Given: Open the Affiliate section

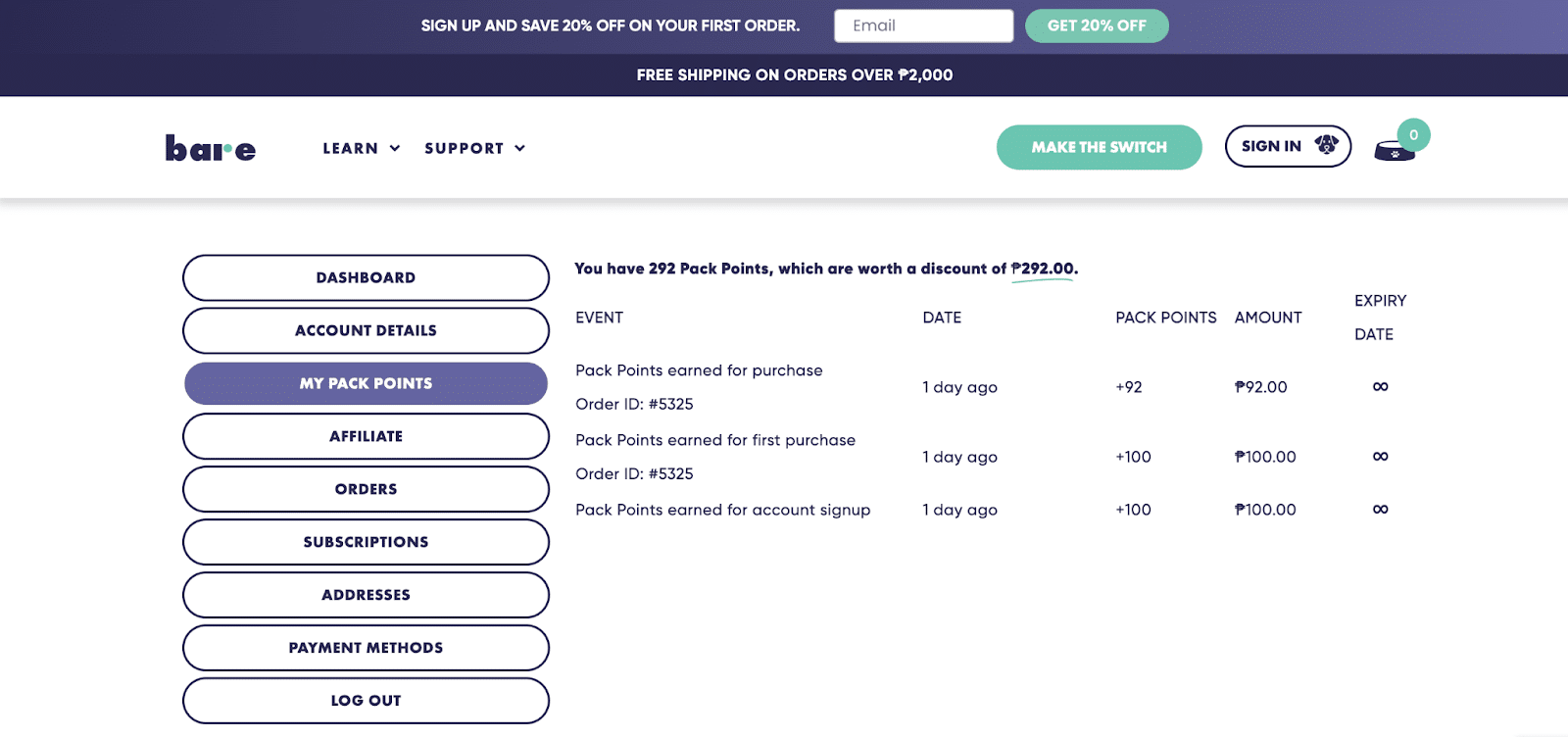Looking at the screenshot, I should (x=366, y=436).
